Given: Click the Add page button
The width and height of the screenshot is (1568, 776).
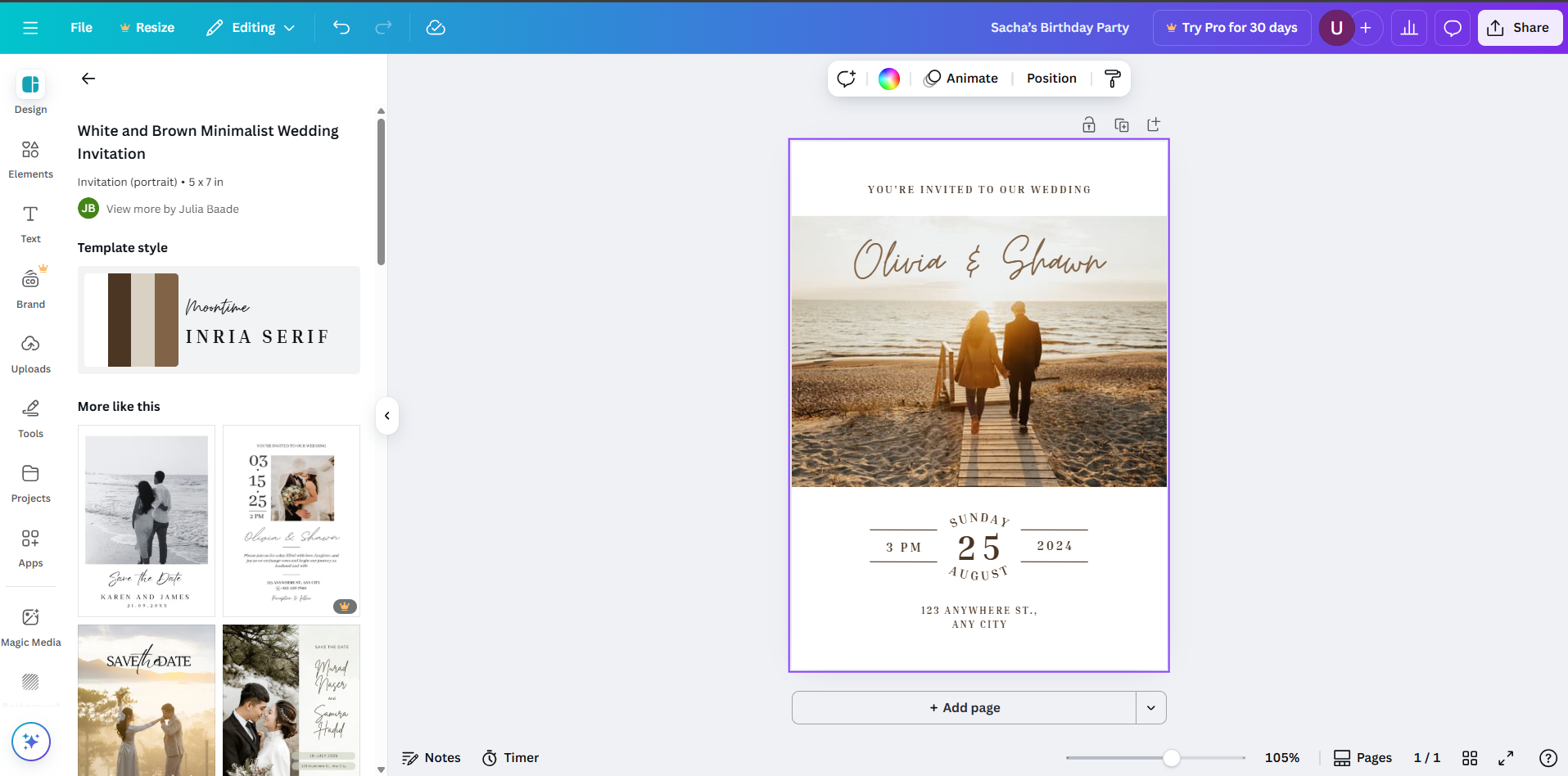Looking at the screenshot, I should [x=965, y=708].
